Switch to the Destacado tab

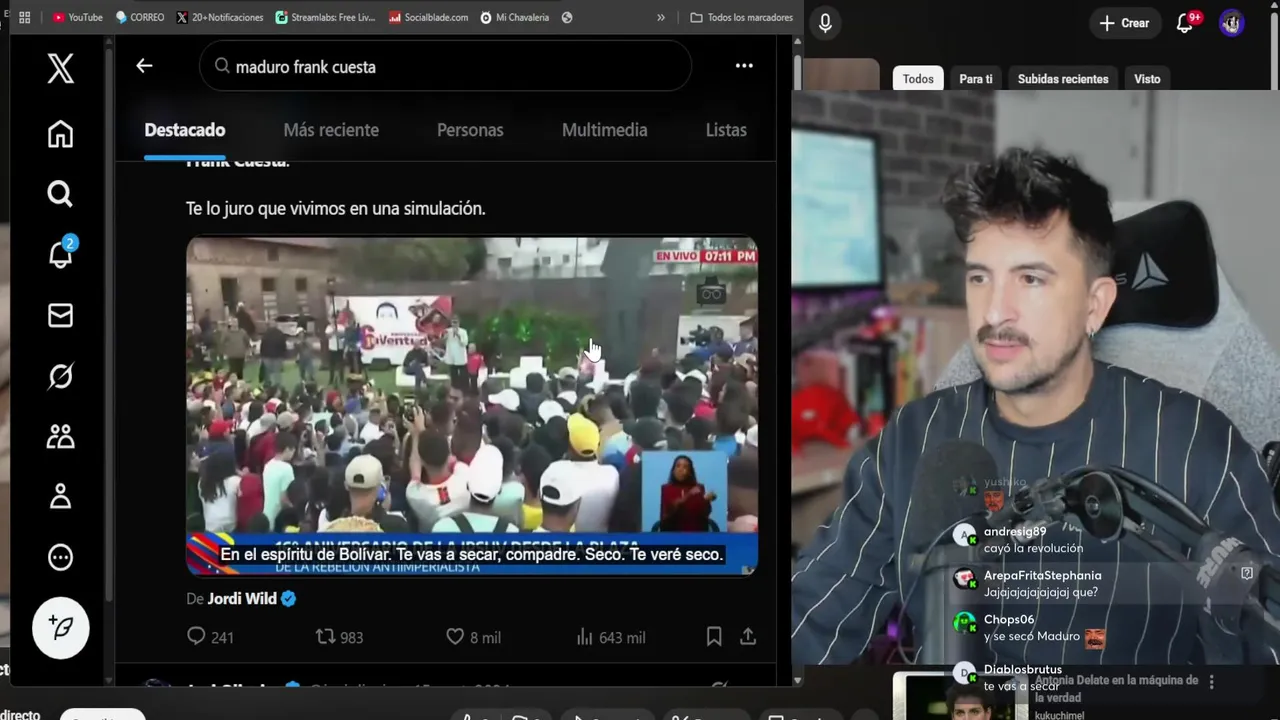(185, 130)
